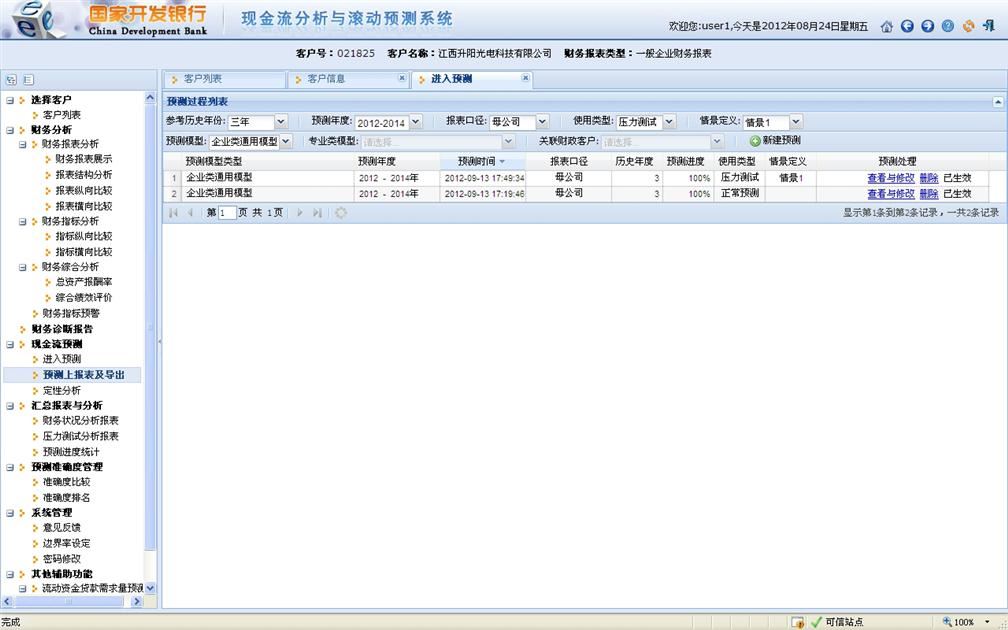Click 新建预测 button text
Screen dimensions: 1008x630
[781, 141]
